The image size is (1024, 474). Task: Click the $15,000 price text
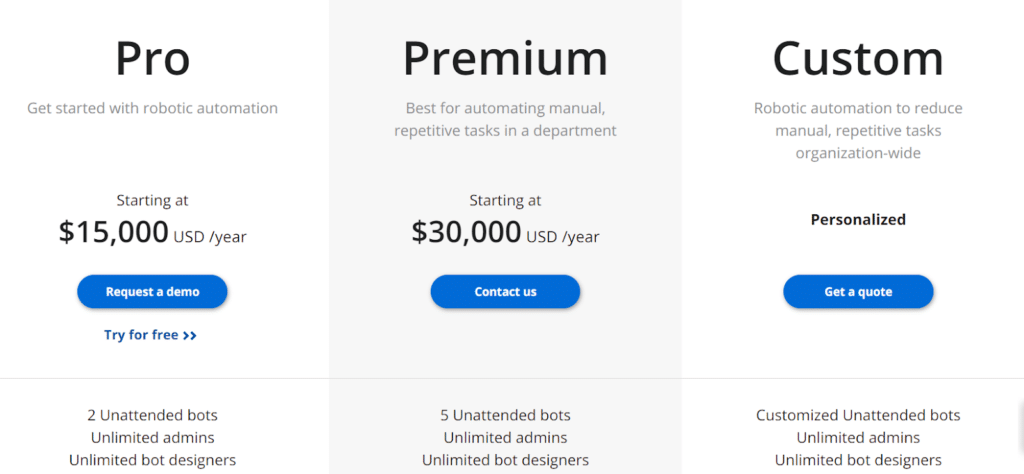point(114,232)
